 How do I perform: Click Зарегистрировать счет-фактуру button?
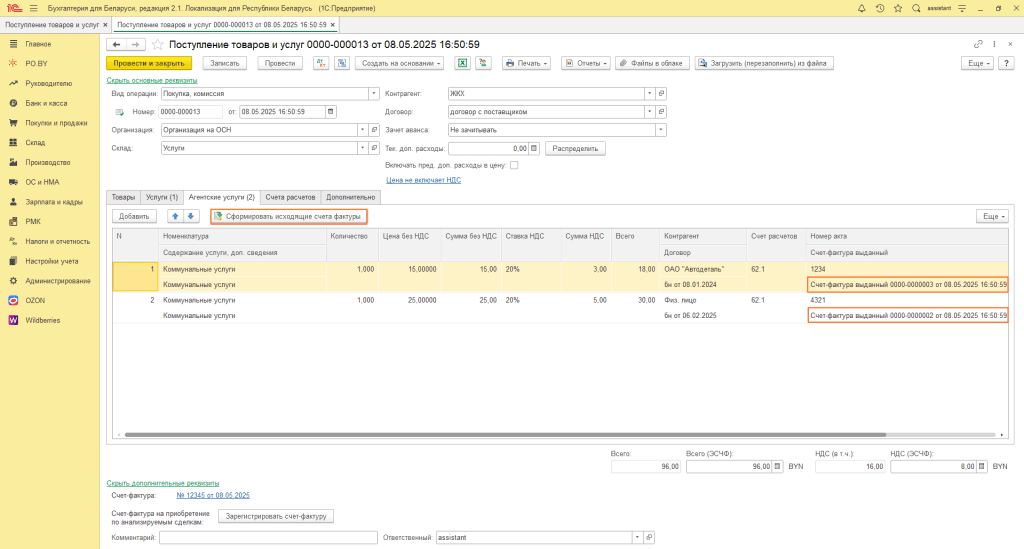coord(276,516)
